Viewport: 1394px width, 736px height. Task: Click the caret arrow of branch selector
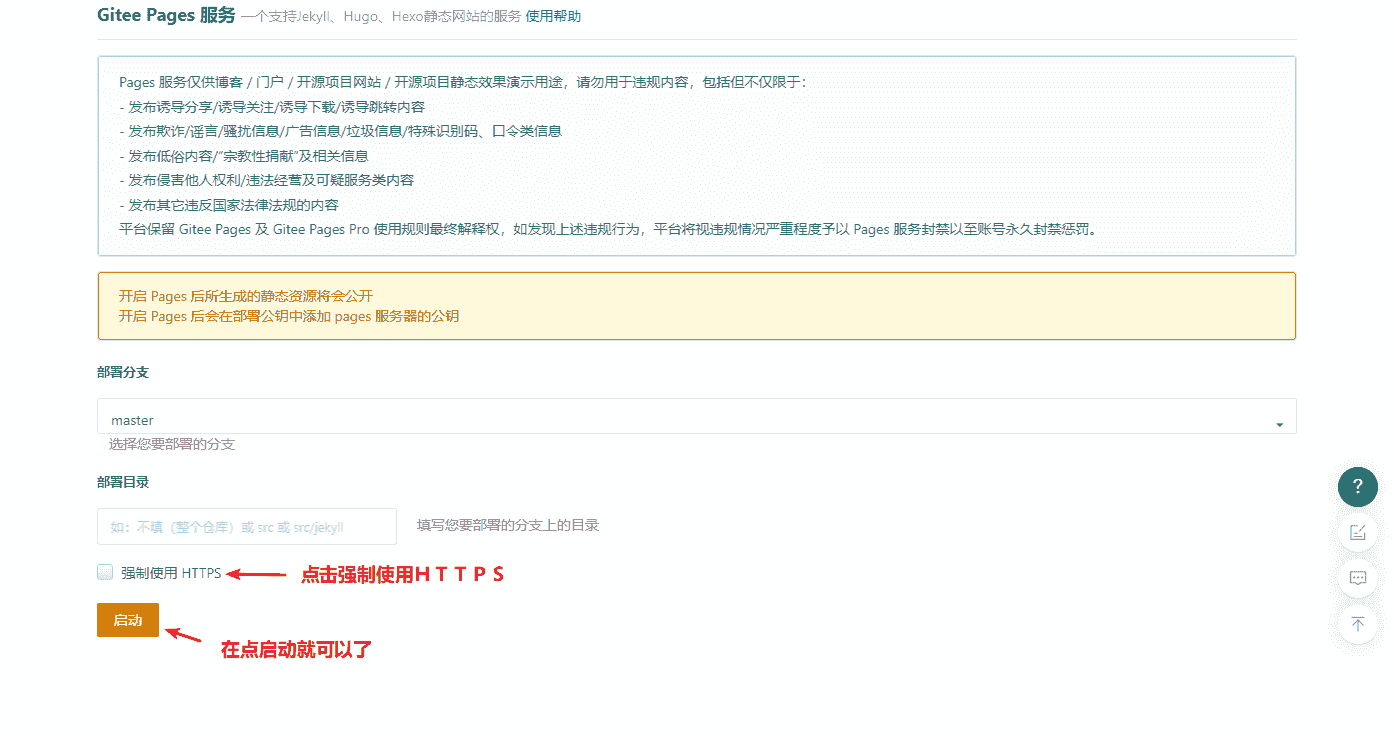[1279, 424]
